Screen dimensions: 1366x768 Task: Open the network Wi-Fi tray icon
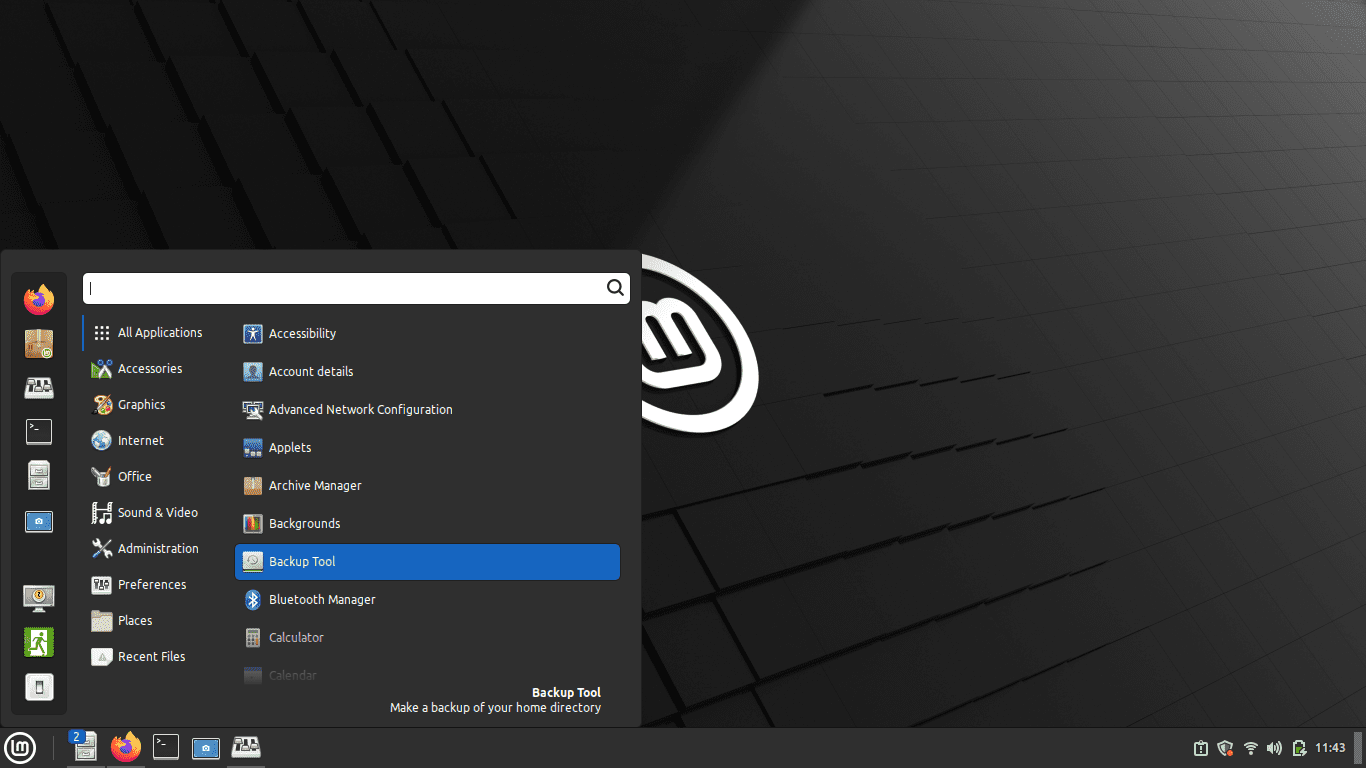coord(1251,748)
